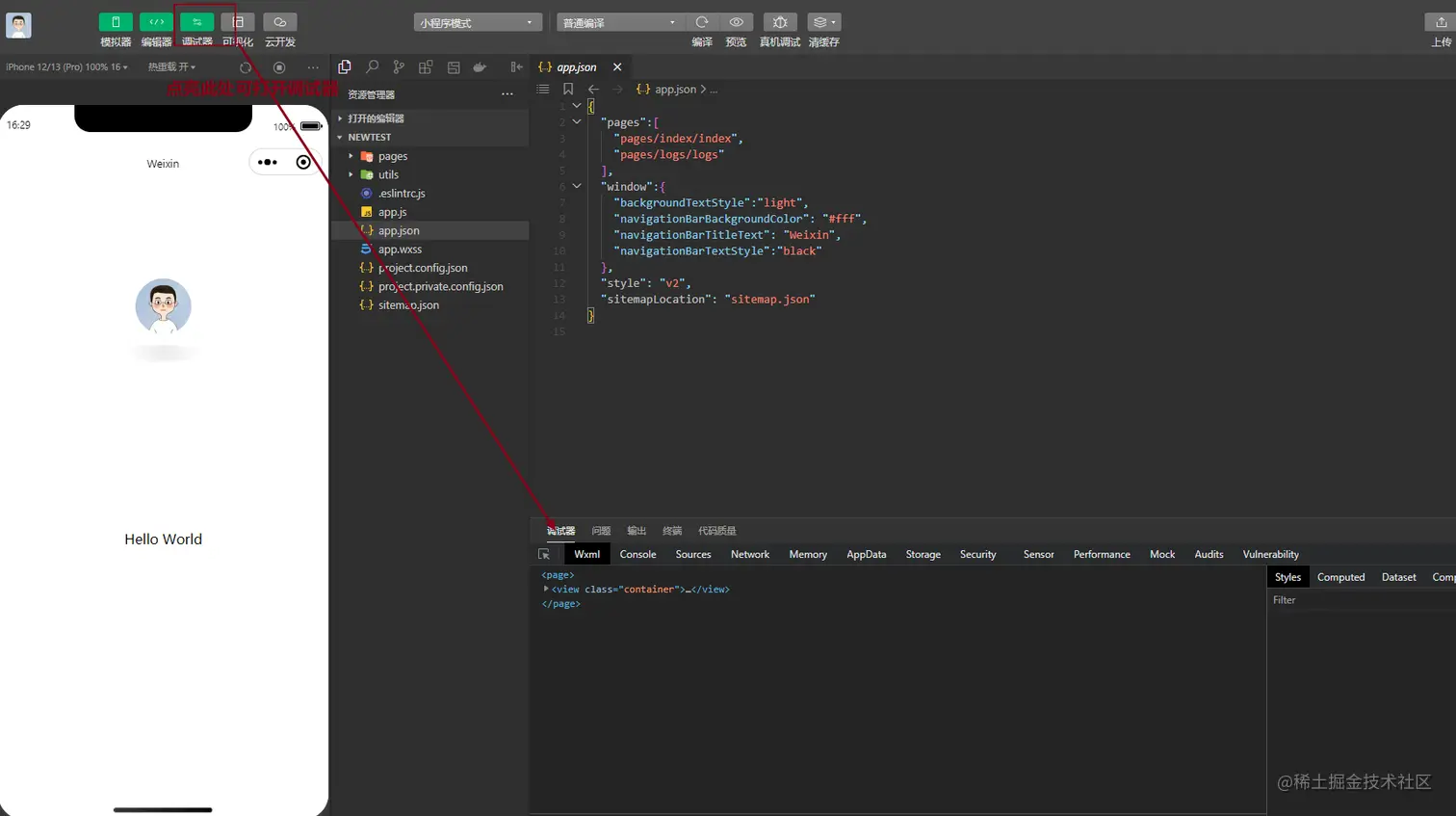Switch to the 代码质量 code quality tab
The height and width of the screenshot is (816, 1456).
click(x=717, y=531)
